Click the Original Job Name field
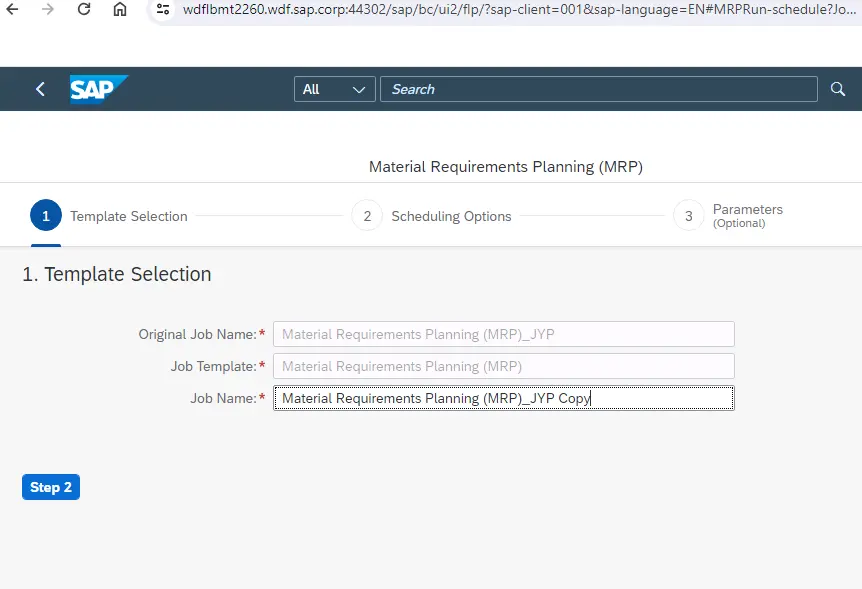Image resolution: width=862 pixels, height=589 pixels. point(503,334)
